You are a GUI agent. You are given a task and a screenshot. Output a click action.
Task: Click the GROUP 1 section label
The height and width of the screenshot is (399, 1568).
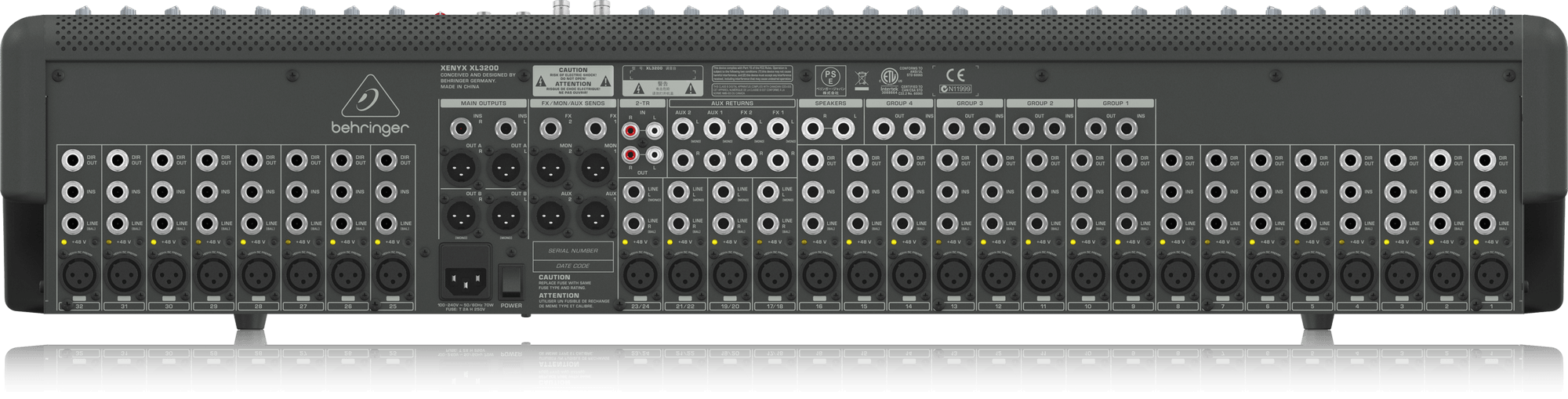[x=1115, y=103]
